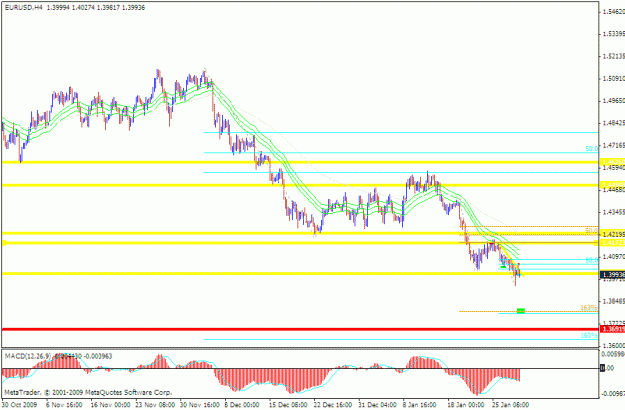Click price axis value 1.42195
Image resolution: width=625 pixels, height=410 pixels.
614,234
